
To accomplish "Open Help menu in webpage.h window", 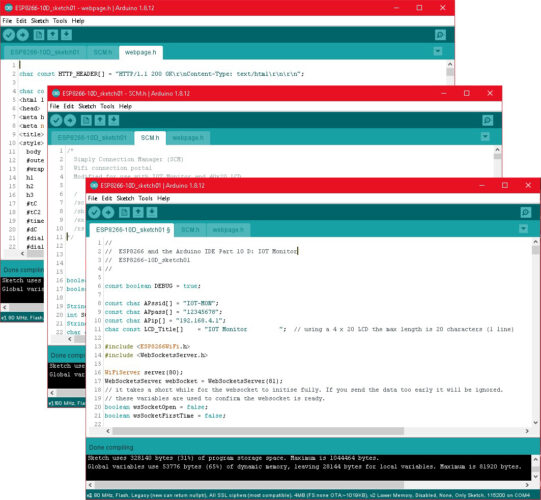I will tap(78, 21).
